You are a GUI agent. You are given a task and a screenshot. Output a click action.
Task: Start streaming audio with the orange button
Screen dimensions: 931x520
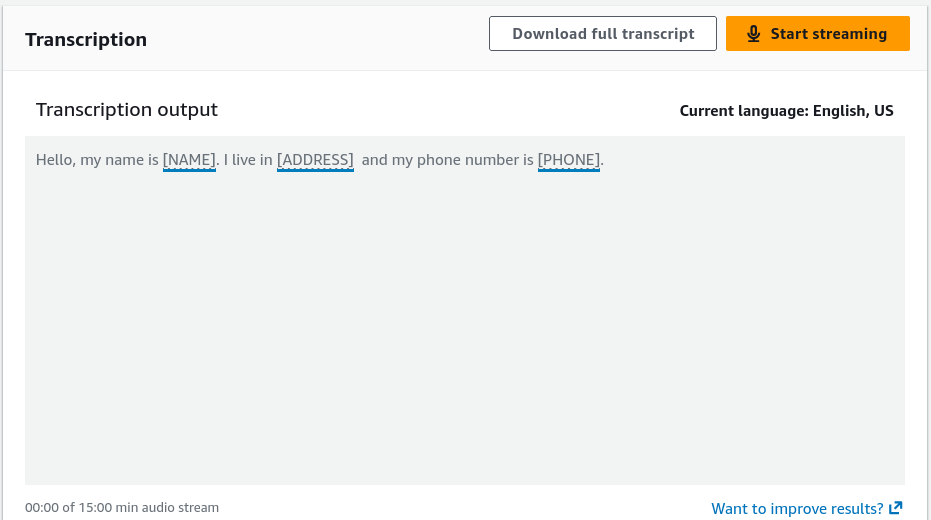(x=818, y=34)
